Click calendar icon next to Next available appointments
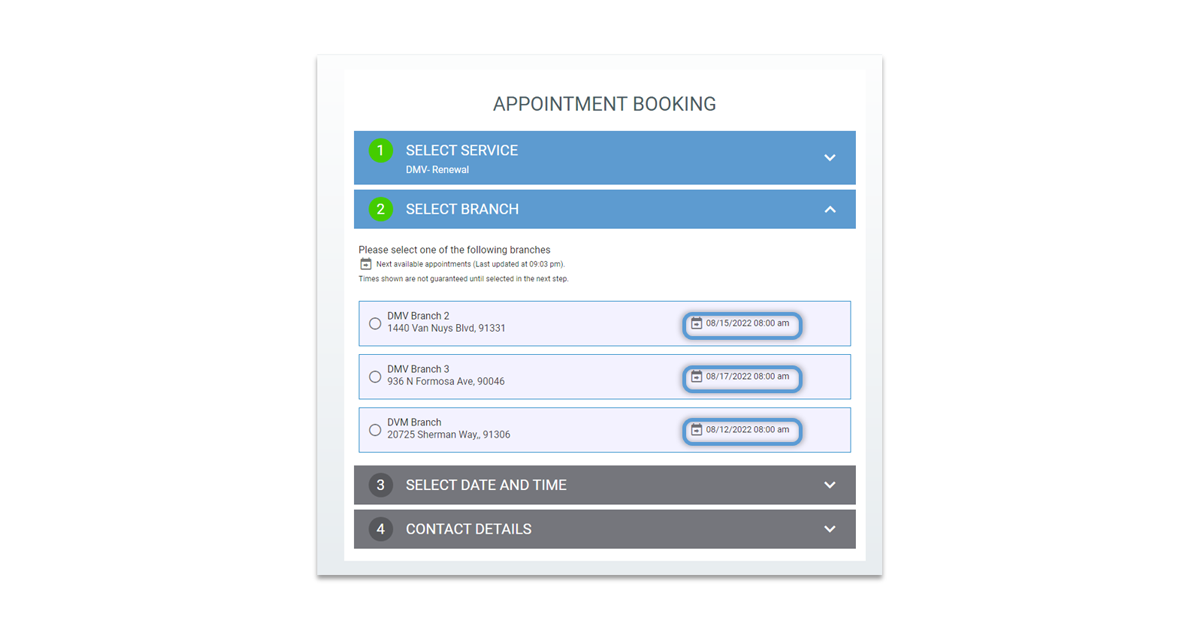The height and width of the screenshot is (628, 1200). pos(366,264)
